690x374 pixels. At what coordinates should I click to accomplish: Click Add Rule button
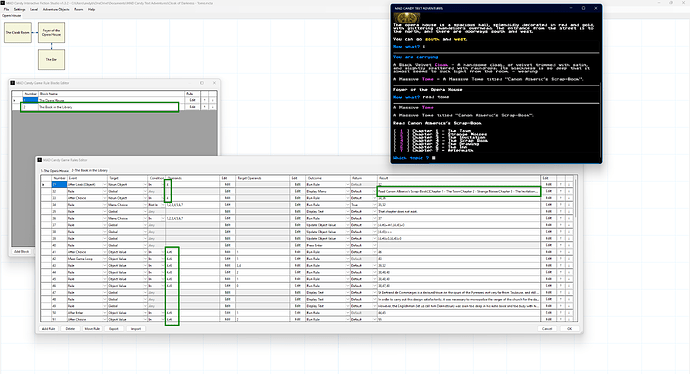48,329
